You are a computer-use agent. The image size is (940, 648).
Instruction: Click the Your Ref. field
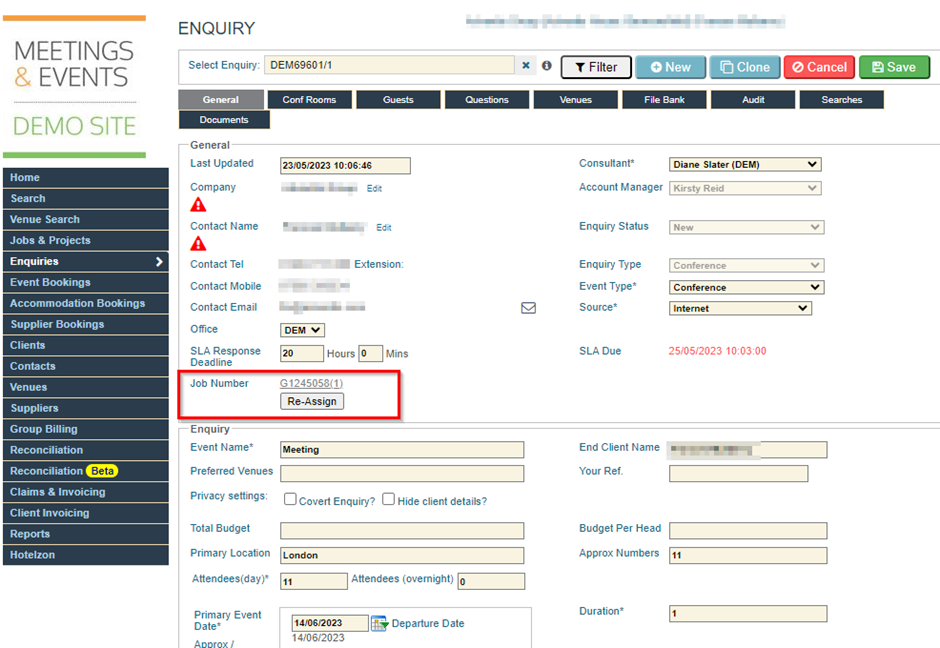739,474
